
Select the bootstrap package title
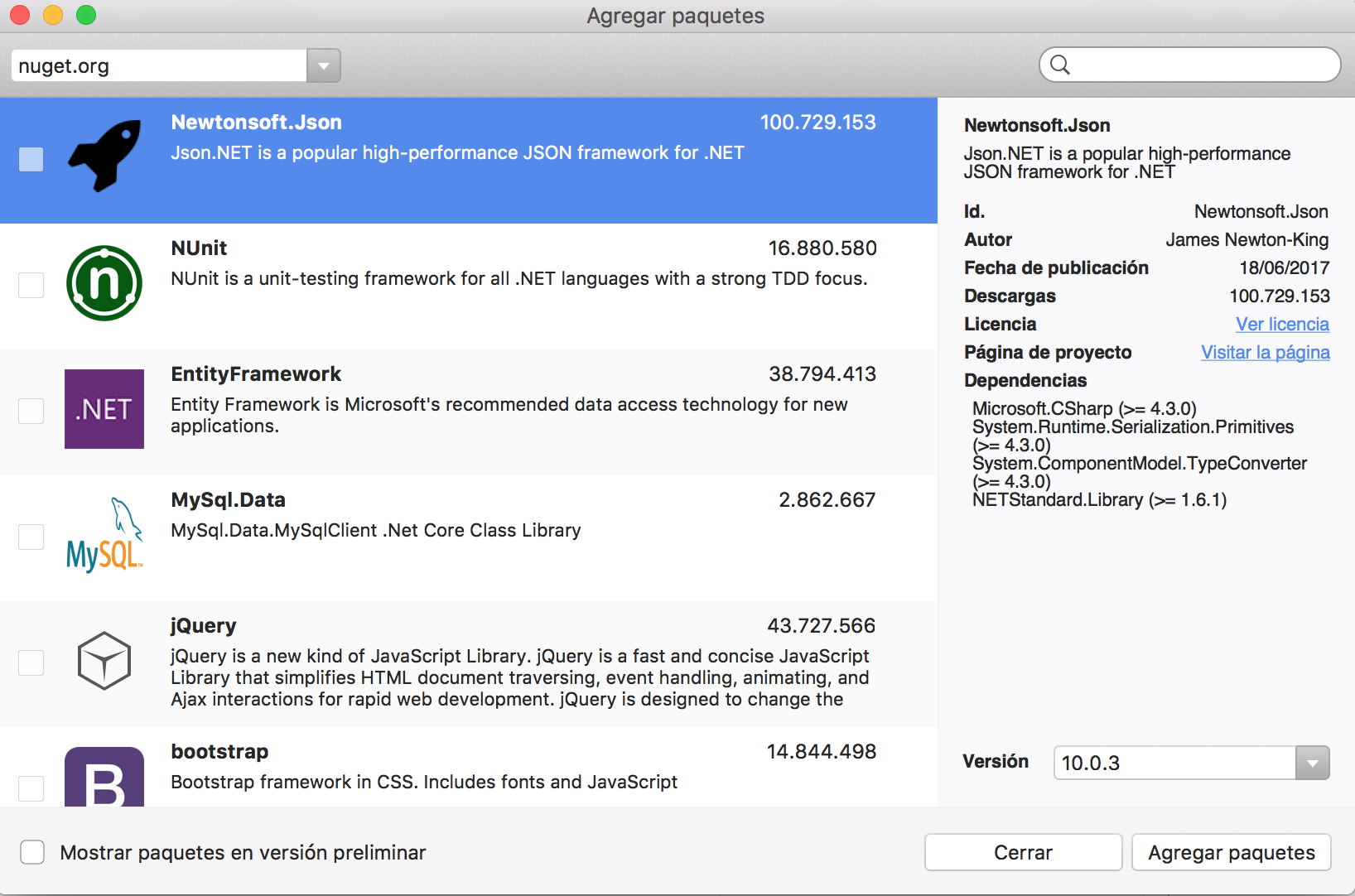coord(219,751)
